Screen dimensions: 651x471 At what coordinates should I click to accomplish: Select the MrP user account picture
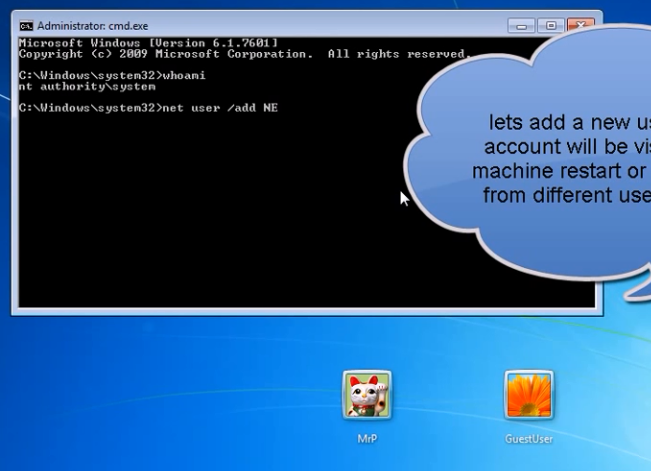367,395
